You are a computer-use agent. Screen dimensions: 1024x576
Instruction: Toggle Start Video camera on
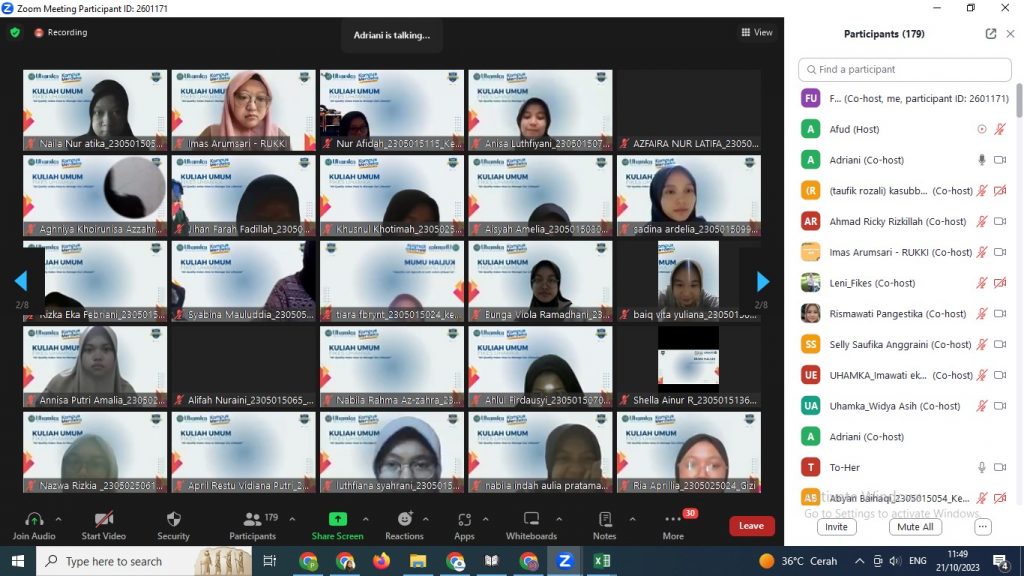[x=103, y=519]
